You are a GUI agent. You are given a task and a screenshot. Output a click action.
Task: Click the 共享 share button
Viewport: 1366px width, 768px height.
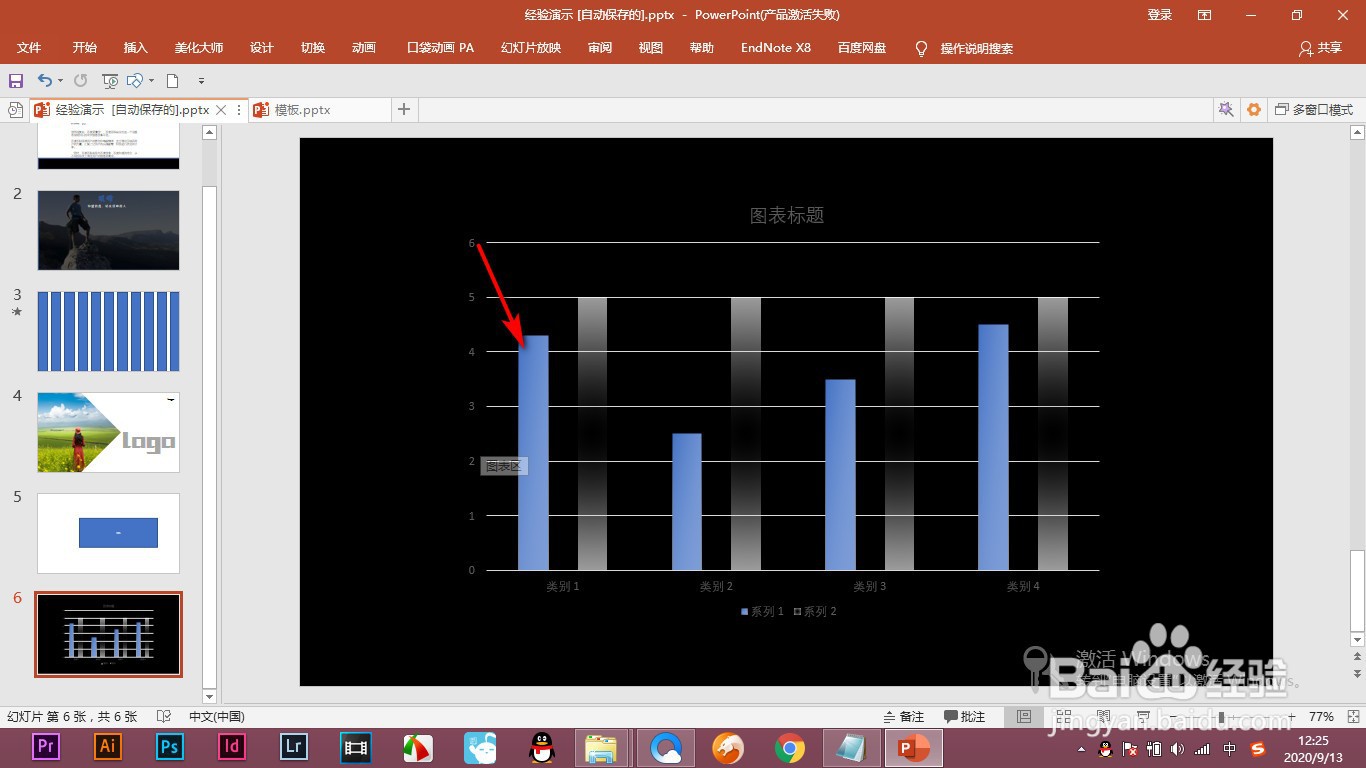(1320, 48)
